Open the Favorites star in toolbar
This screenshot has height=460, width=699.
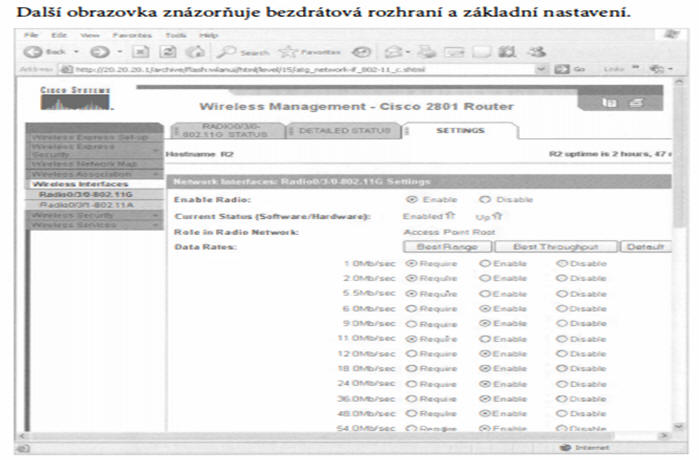click(x=310, y=53)
